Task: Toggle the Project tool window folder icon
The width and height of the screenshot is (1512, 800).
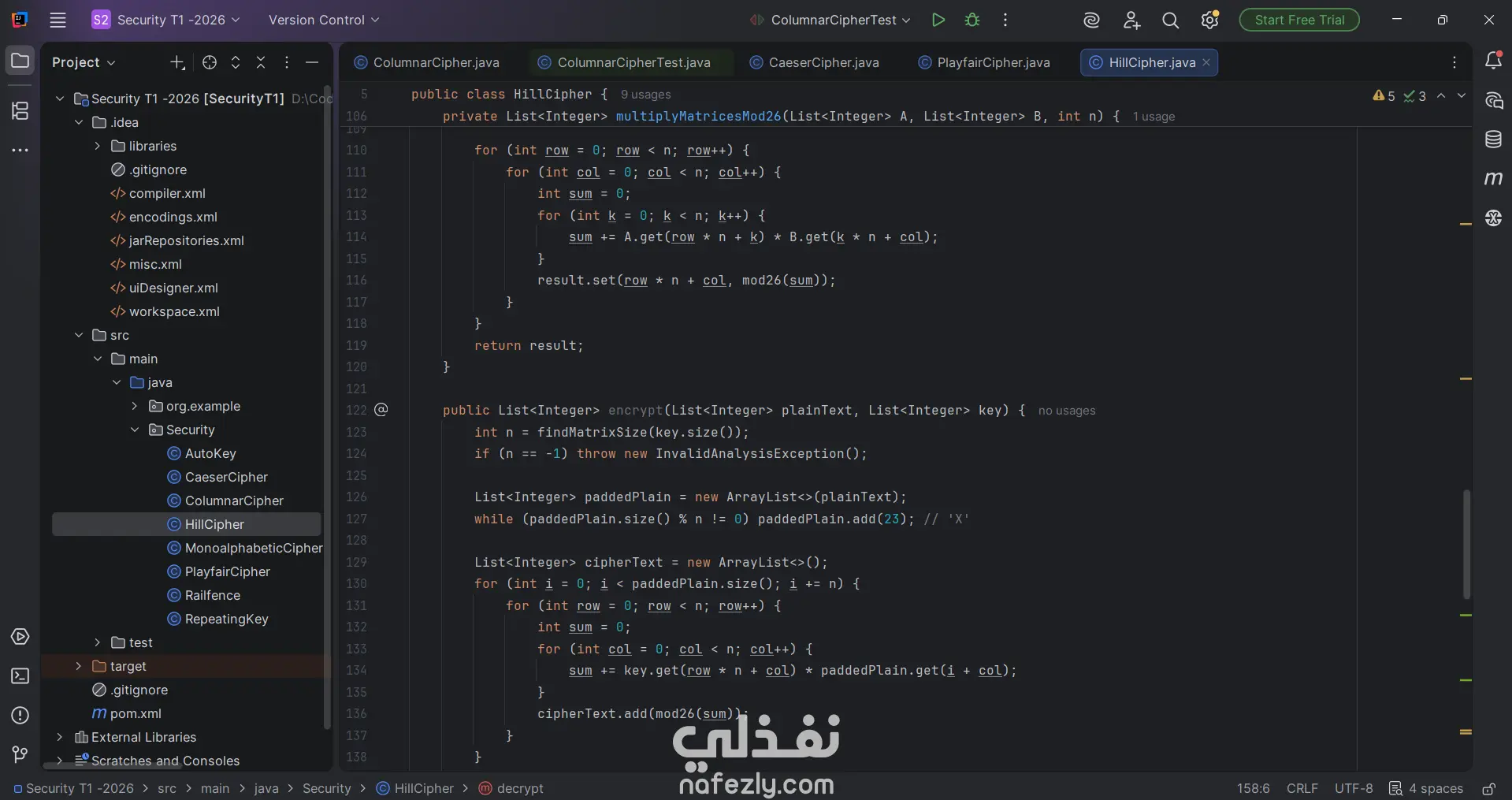Action: 20,61
